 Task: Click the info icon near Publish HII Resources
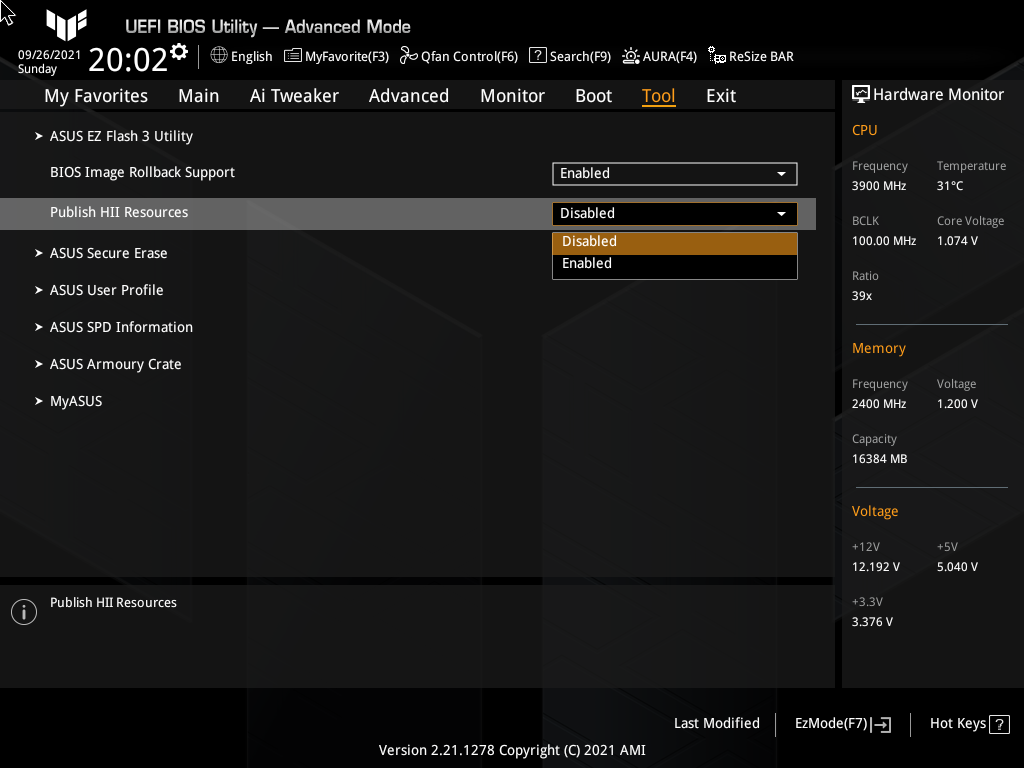[23, 611]
